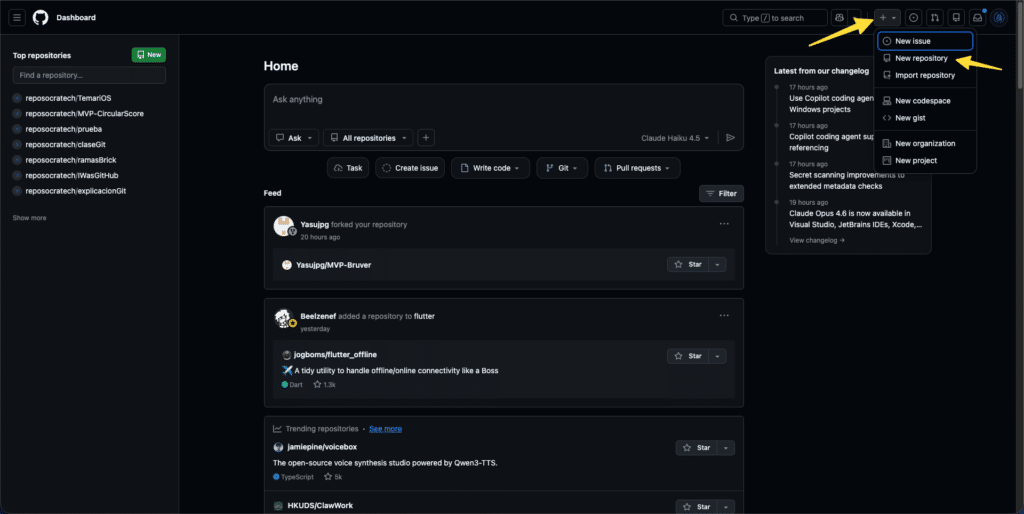Open the Copilot chat icon
Viewport: 1024px width, 514px height.
point(839,18)
